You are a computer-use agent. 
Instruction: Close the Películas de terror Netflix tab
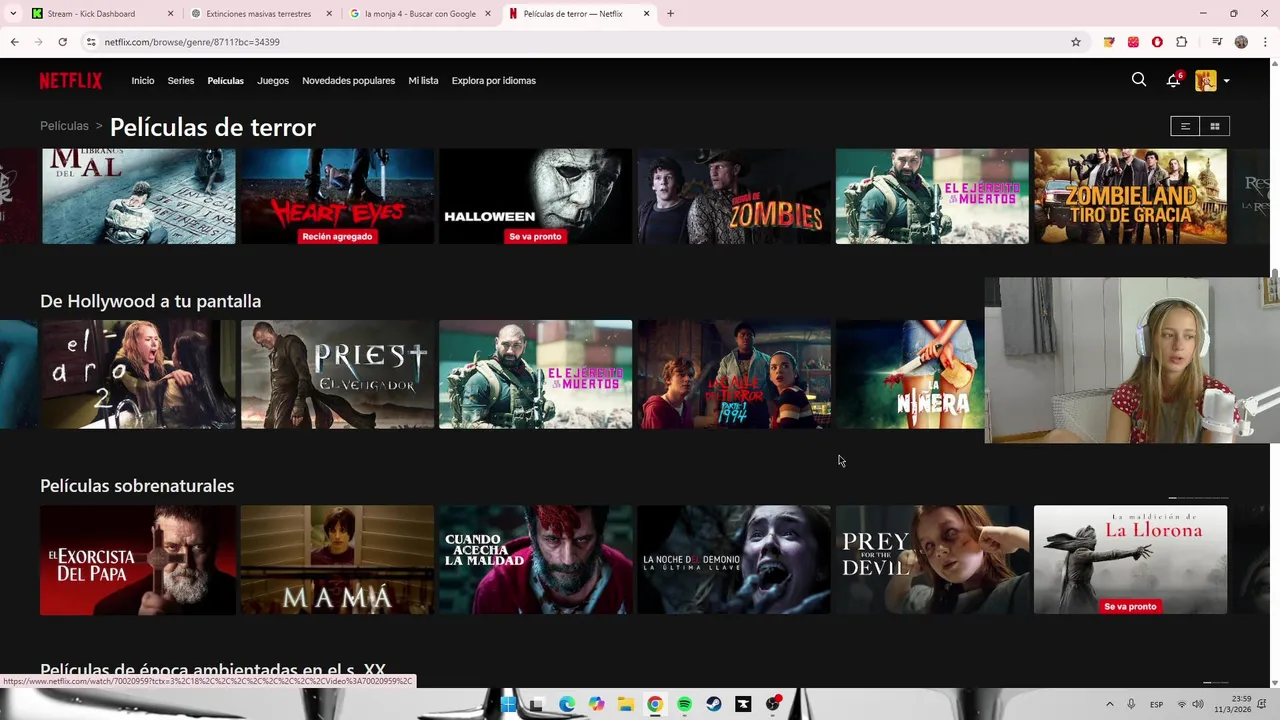[646, 14]
